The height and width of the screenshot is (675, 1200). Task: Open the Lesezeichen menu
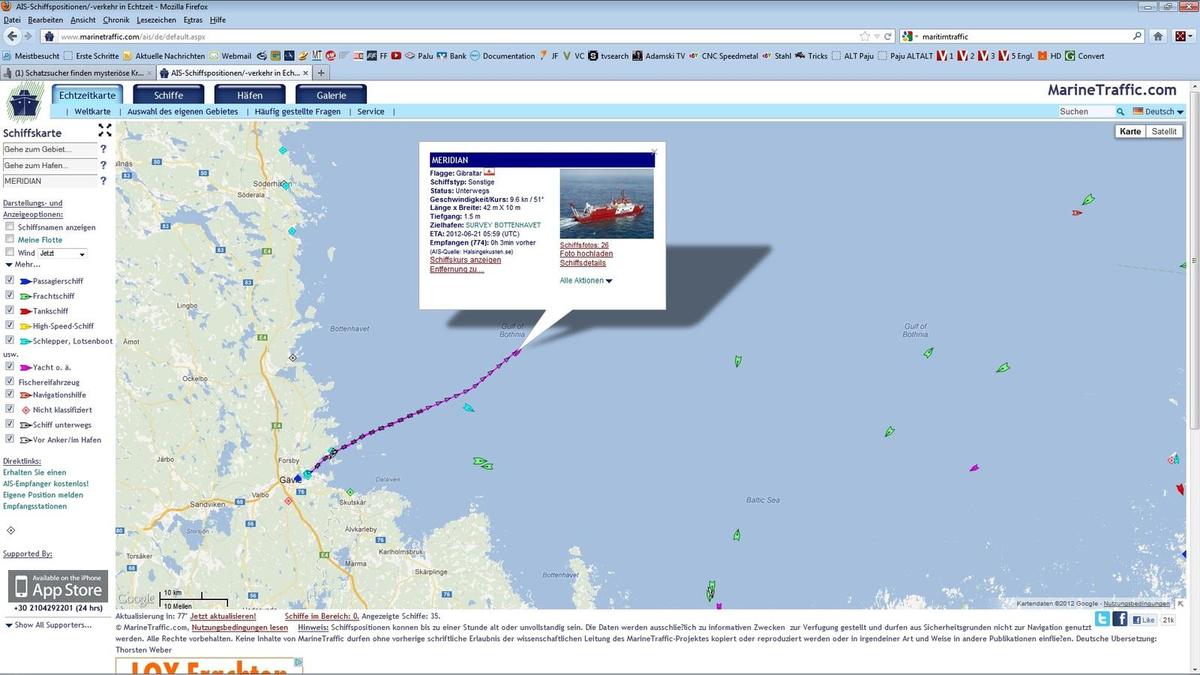155,20
